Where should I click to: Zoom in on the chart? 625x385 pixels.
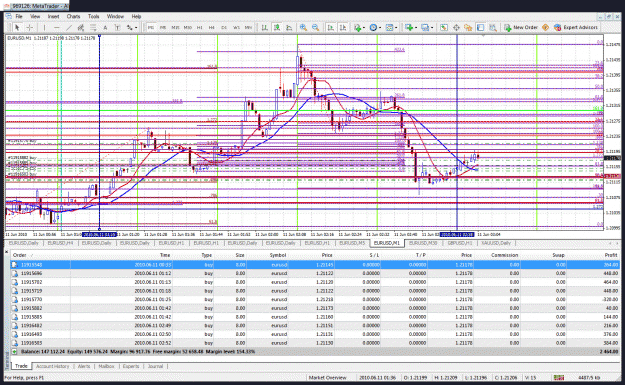pos(303,28)
